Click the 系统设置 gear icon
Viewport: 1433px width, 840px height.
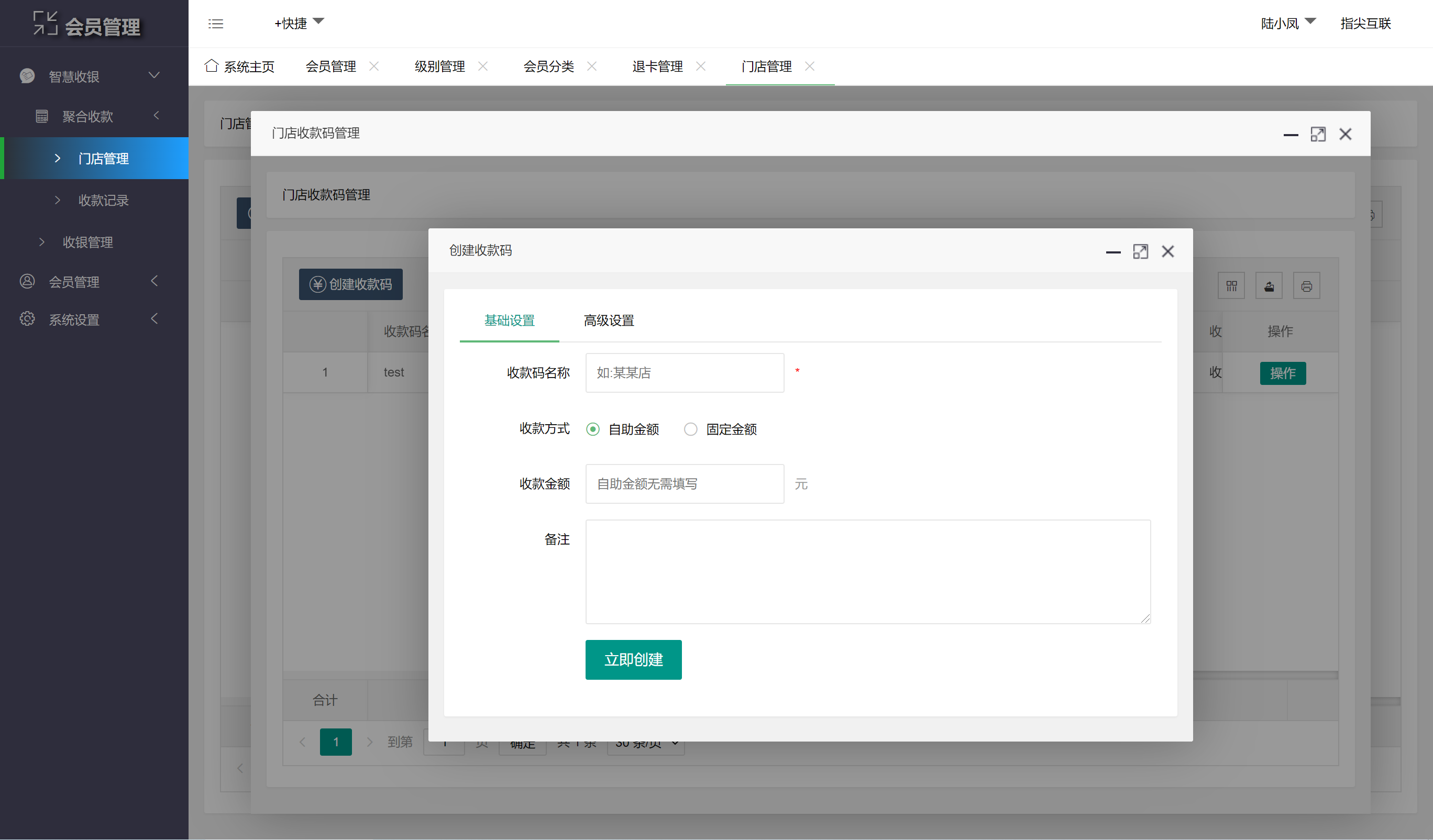27,319
